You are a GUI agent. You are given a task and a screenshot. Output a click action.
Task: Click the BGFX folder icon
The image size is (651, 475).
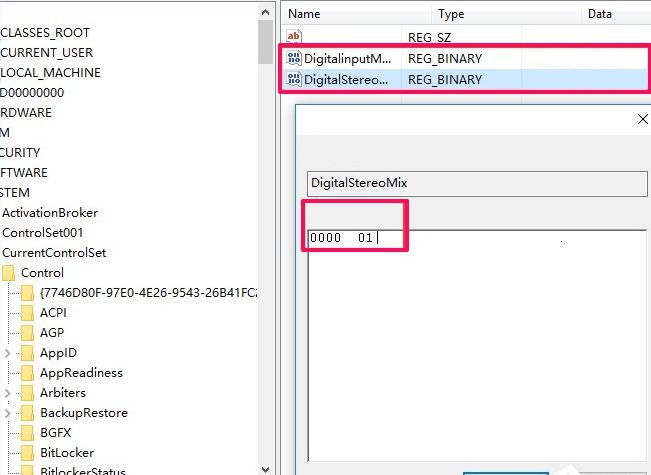27,433
